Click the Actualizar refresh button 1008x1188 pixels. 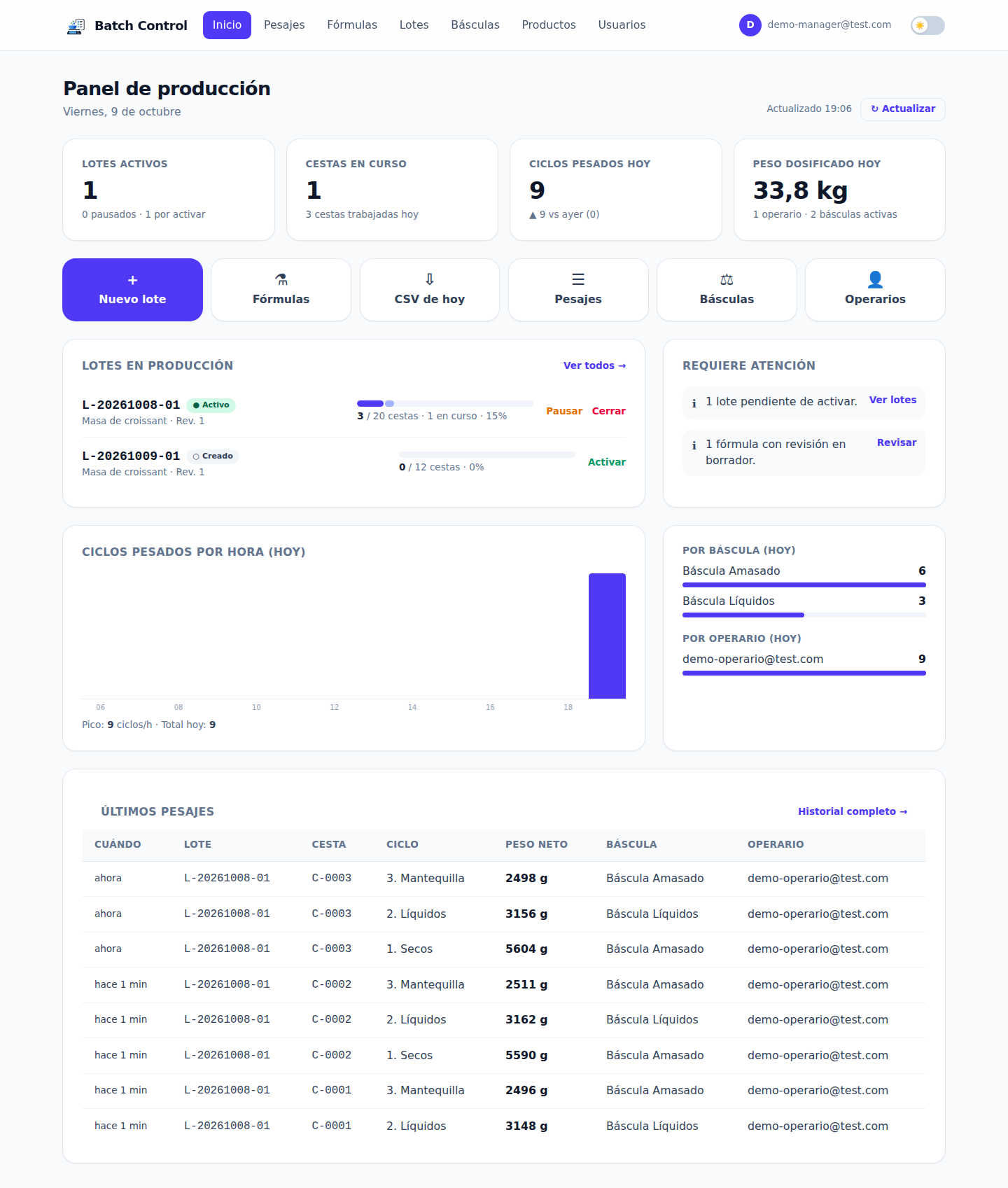click(x=903, y=109)
